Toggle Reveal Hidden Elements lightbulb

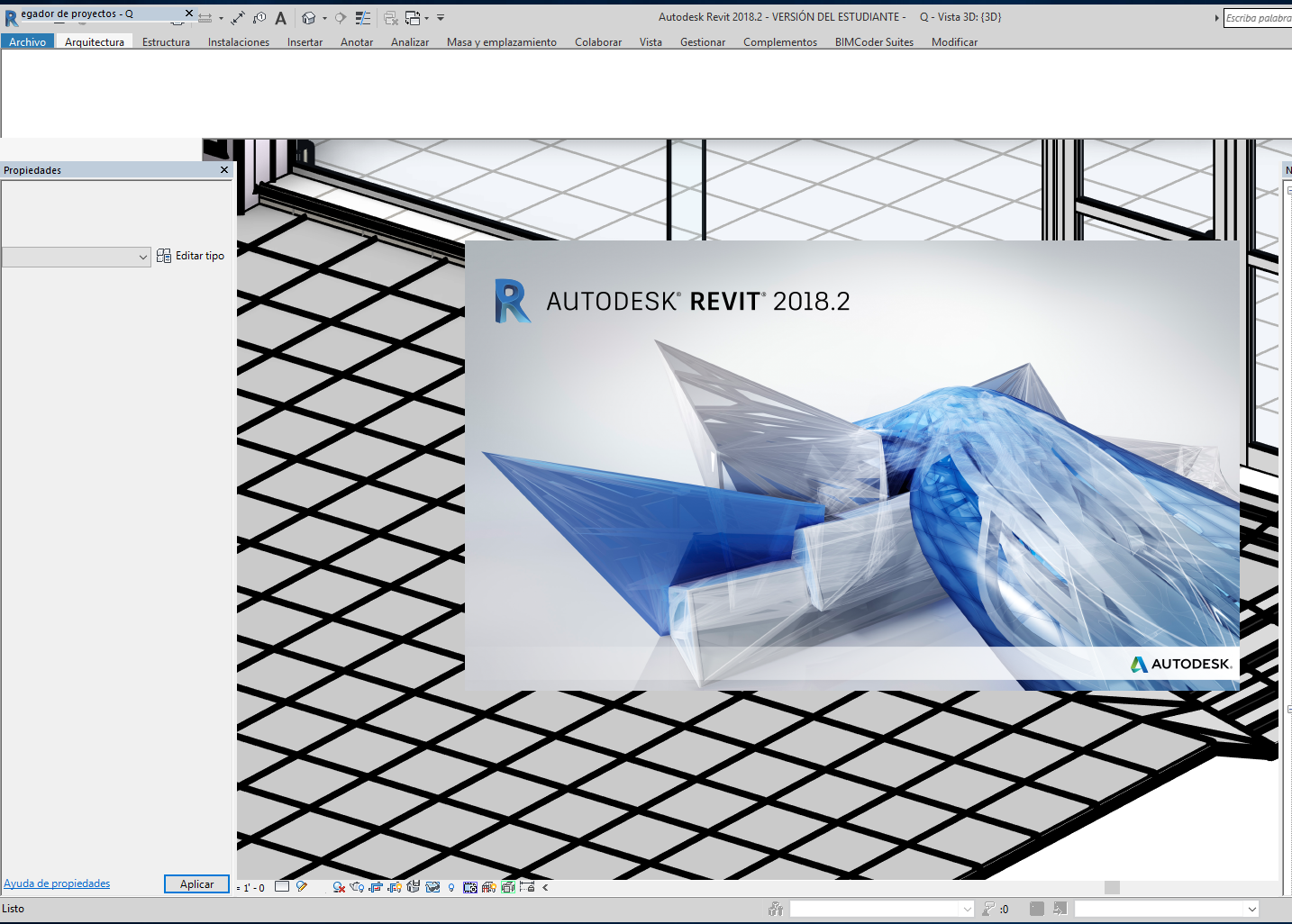[x=450, y=888]
